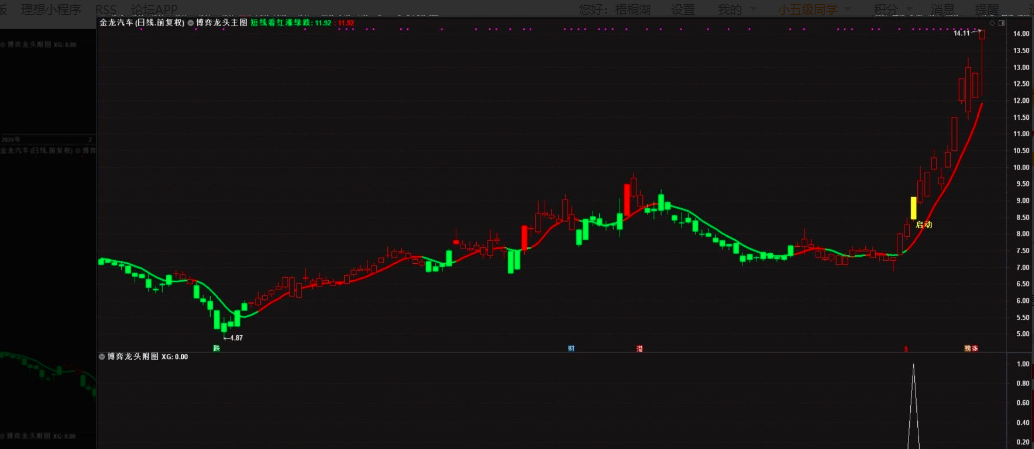1034x449 pixels.
Task: Click the green 跌 marker below the chart
Action: (215, 348)
